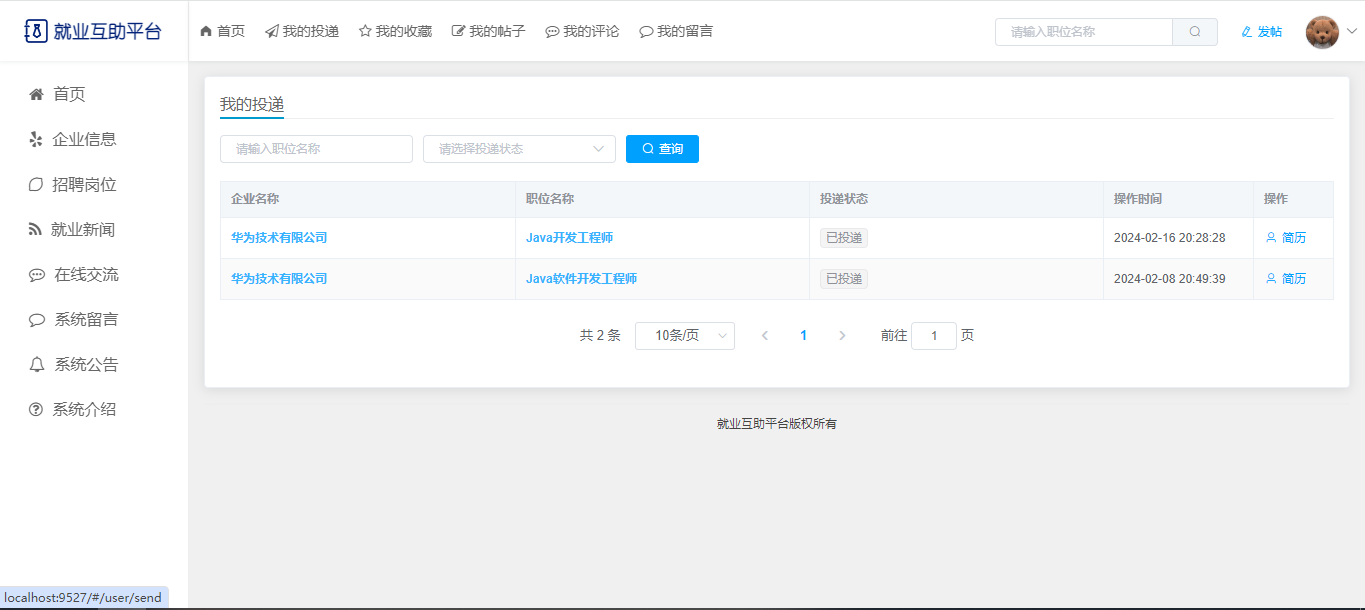Open 我的帖子 in top navigation
This screenshot has height=610, width=1365.
[488, 32]
